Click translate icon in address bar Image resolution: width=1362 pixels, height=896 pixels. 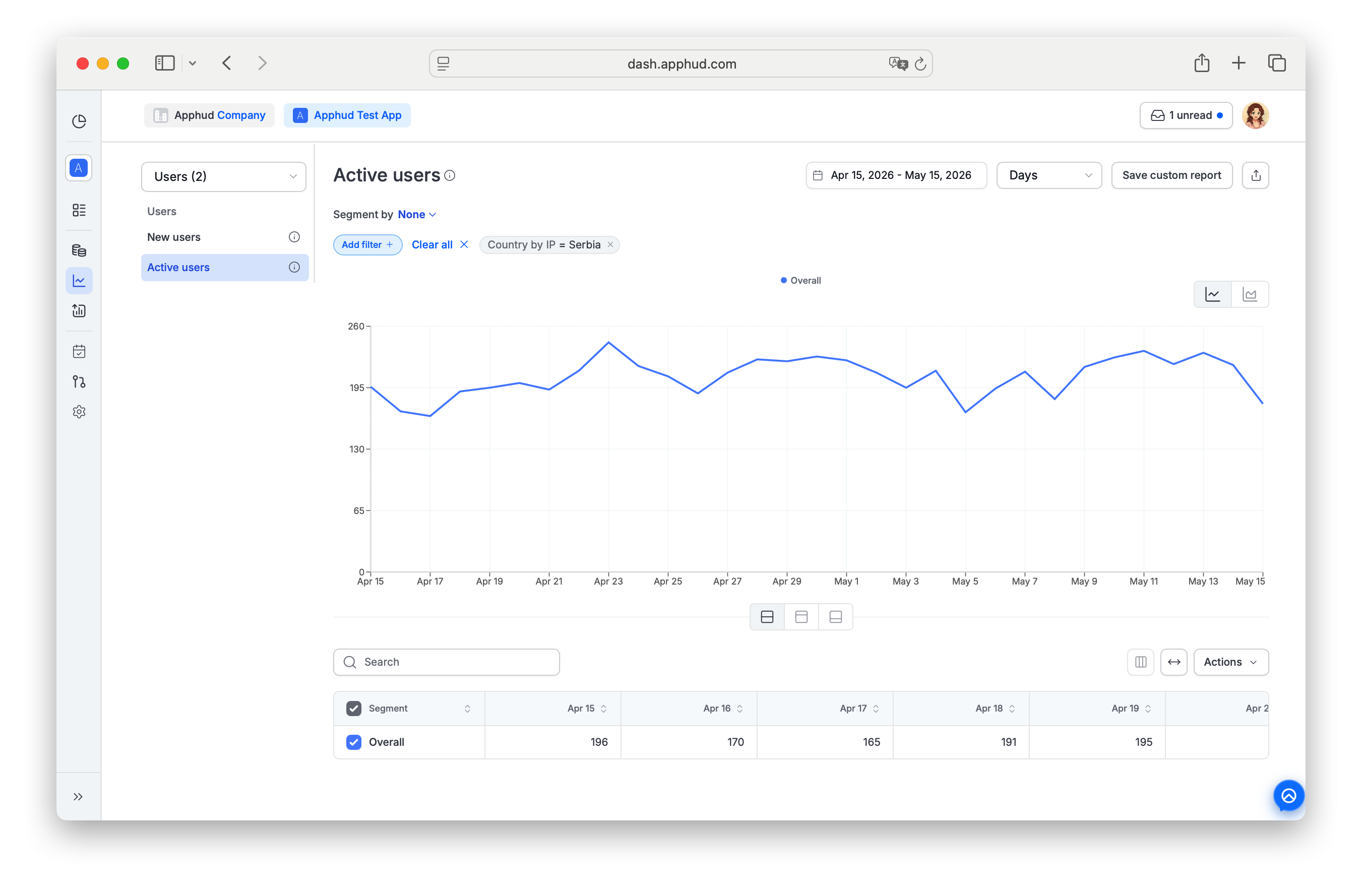[x=898, y=63]
